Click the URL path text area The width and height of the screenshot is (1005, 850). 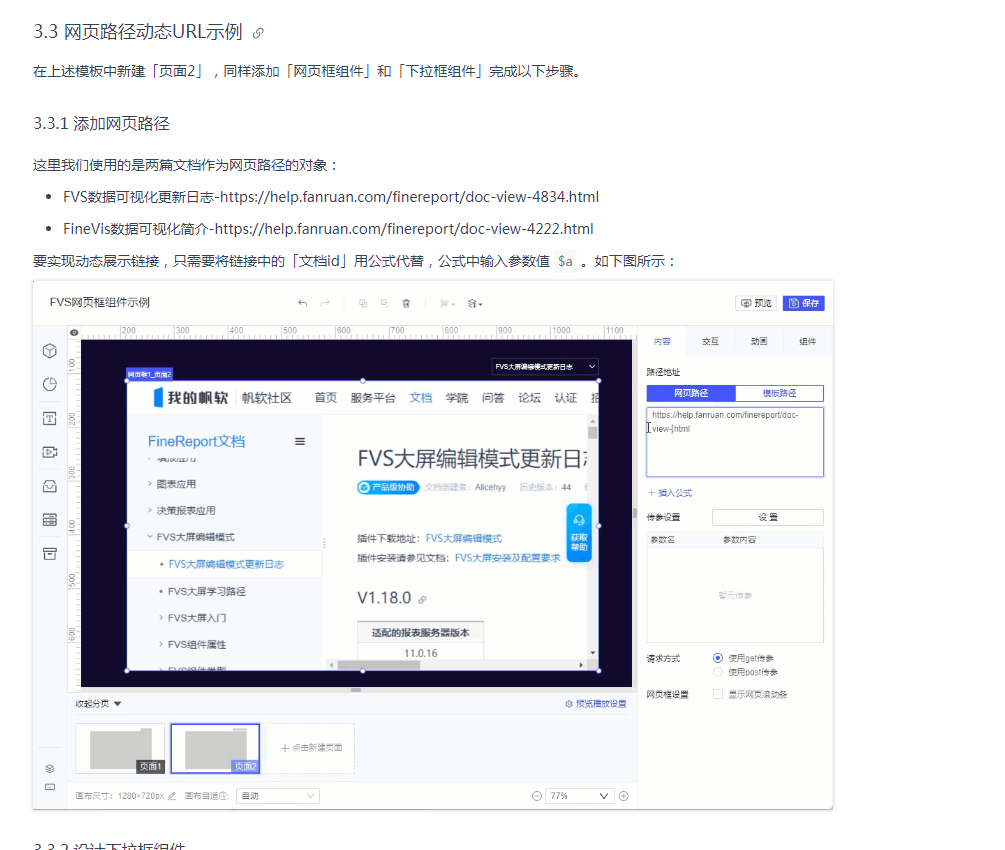click(x=735, y=442)
